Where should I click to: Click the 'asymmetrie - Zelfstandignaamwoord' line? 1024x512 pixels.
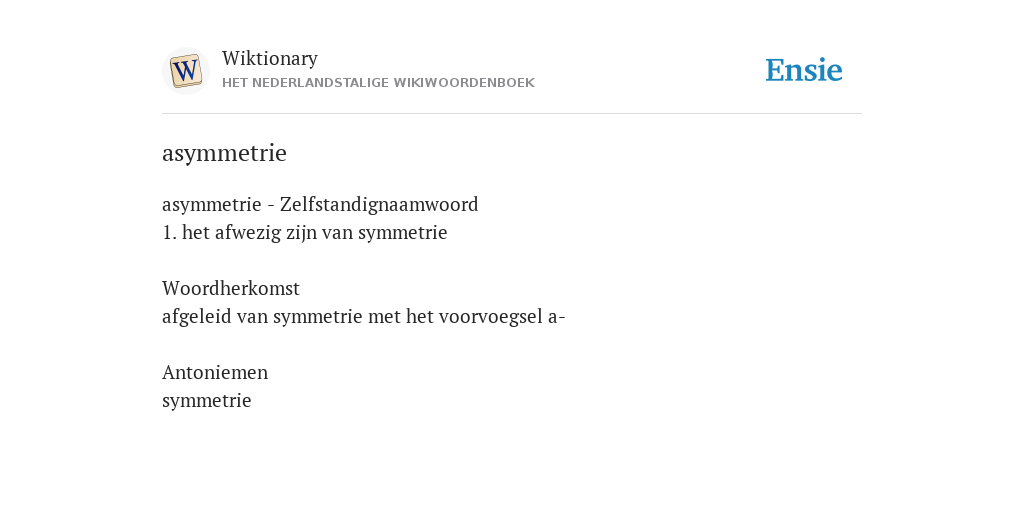coord(320,204)
